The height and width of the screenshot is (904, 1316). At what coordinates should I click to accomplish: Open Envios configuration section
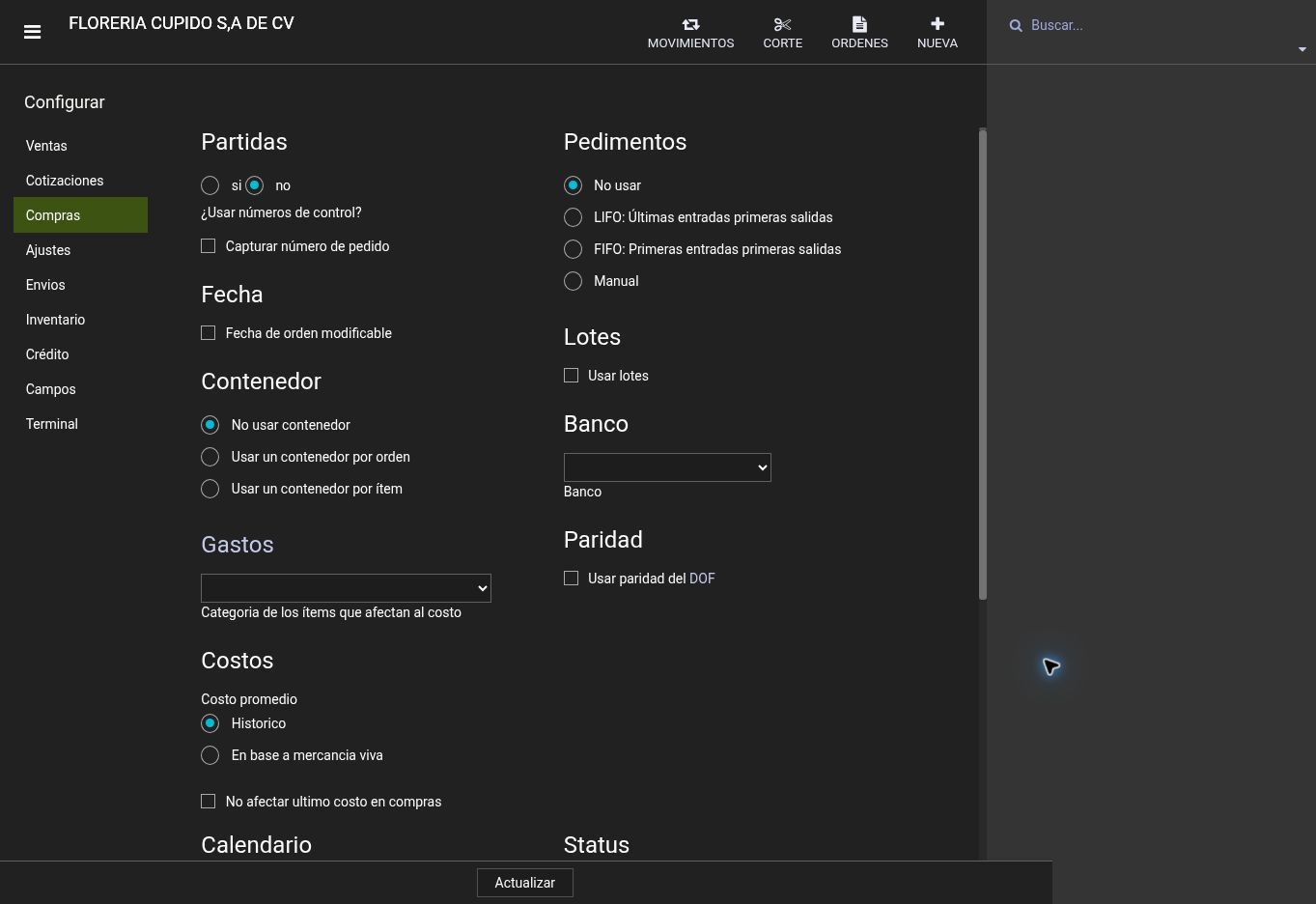click(x=81, y=285)
